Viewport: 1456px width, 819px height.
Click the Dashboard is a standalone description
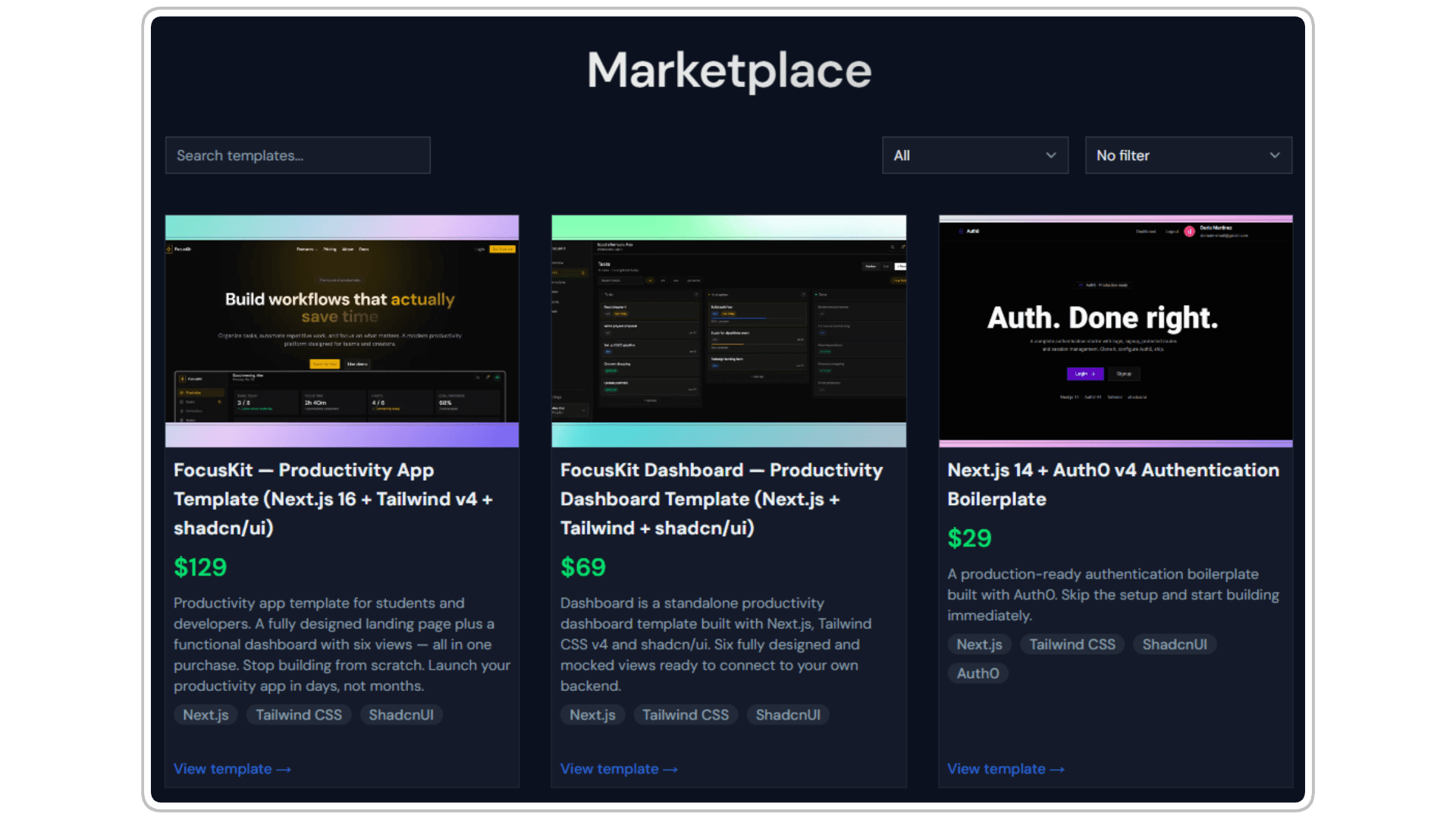(x=716, y=645)
